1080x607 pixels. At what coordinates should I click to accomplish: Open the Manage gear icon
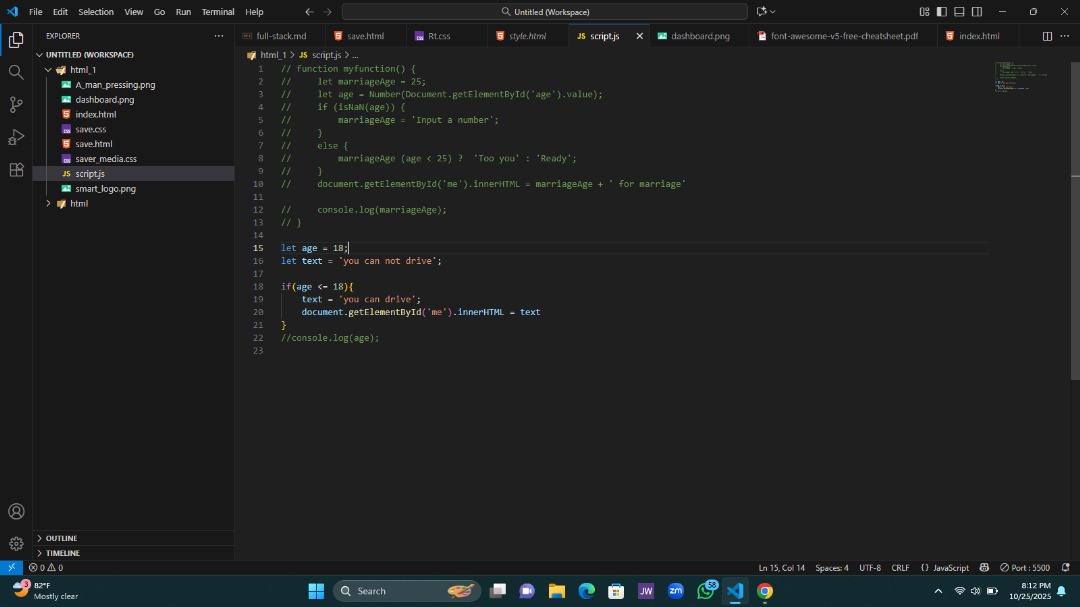[x=16, y=544]
